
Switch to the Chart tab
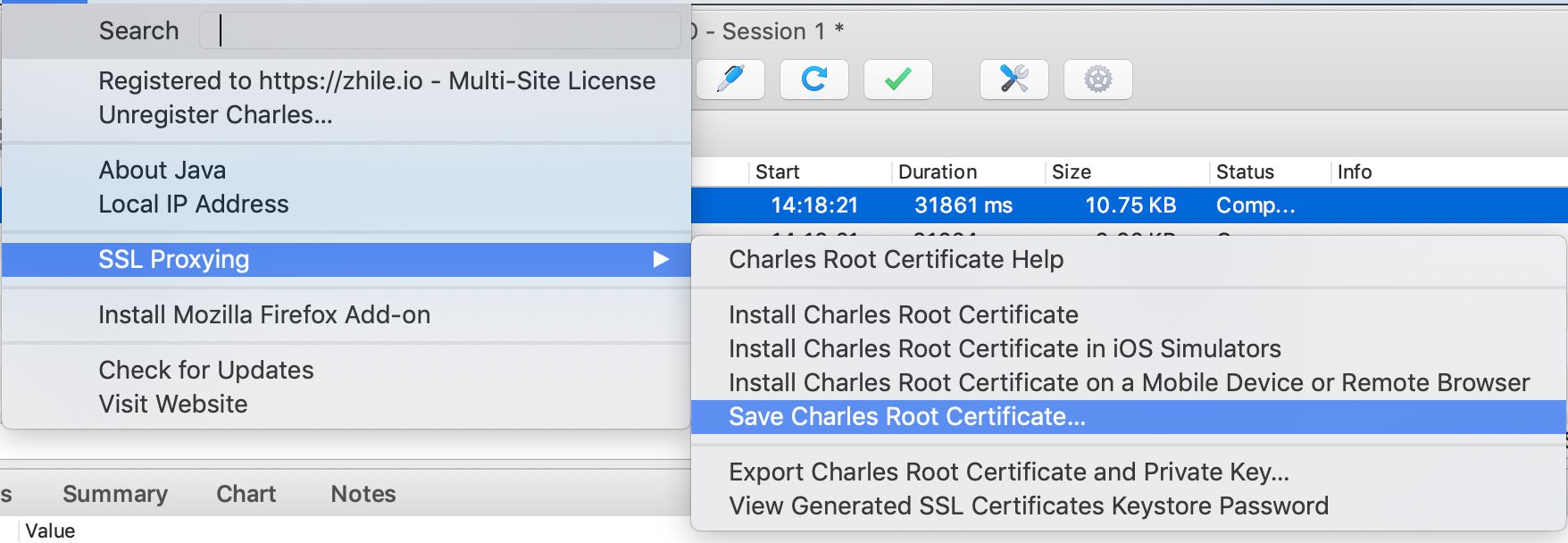coord(246,494)
